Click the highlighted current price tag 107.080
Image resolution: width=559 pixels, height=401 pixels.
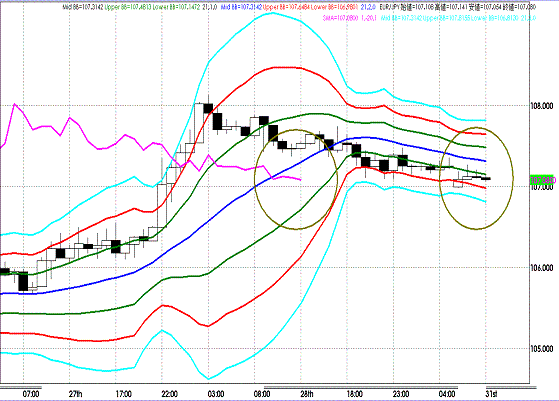543,179
